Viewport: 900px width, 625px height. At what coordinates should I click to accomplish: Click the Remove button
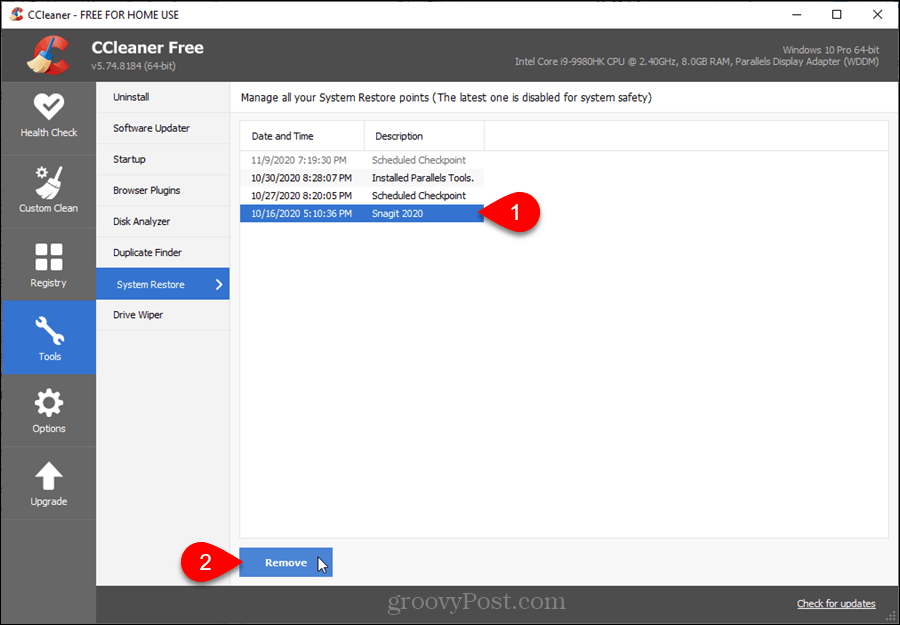pyautogui.click(x=286, y=562)
